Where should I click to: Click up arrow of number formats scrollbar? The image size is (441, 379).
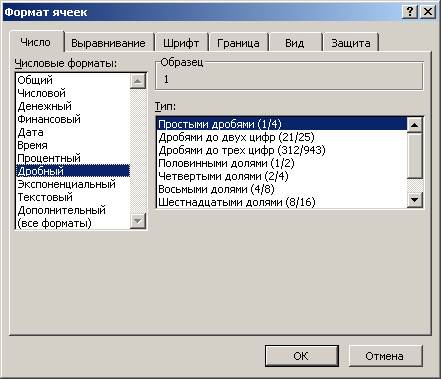coord(138,81)
